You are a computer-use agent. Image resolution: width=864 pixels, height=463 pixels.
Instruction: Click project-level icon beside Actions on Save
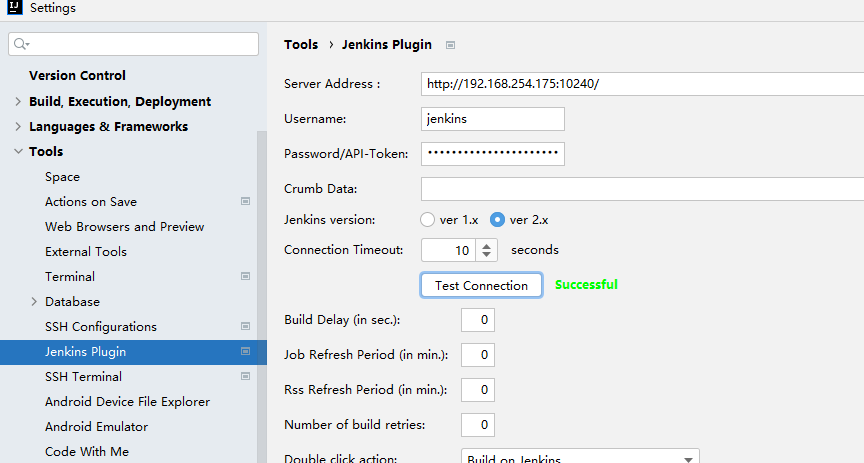point(245,202)
